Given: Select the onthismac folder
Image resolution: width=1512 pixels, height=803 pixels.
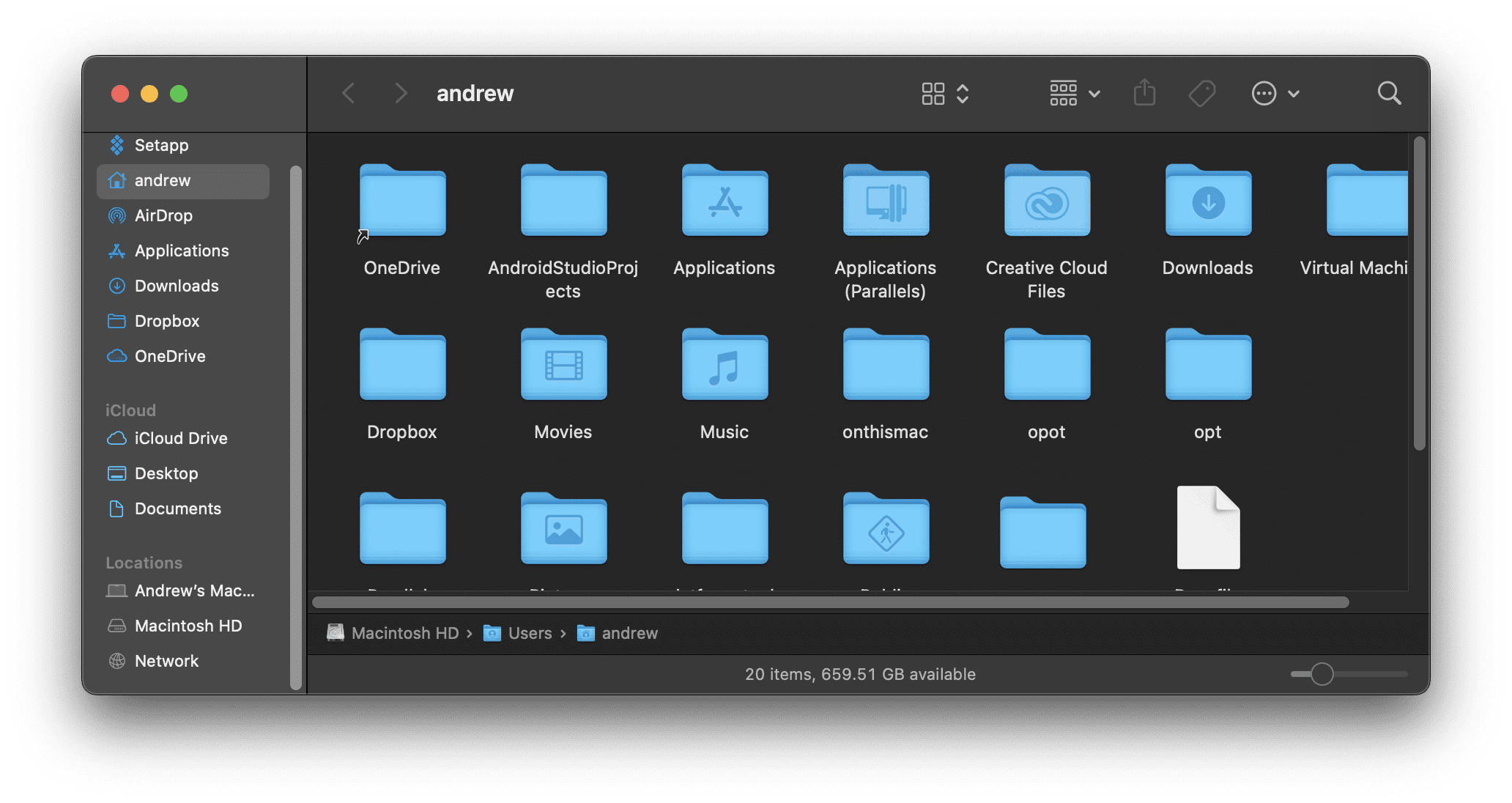Looking at the screenshot, I should pos(886,364).
